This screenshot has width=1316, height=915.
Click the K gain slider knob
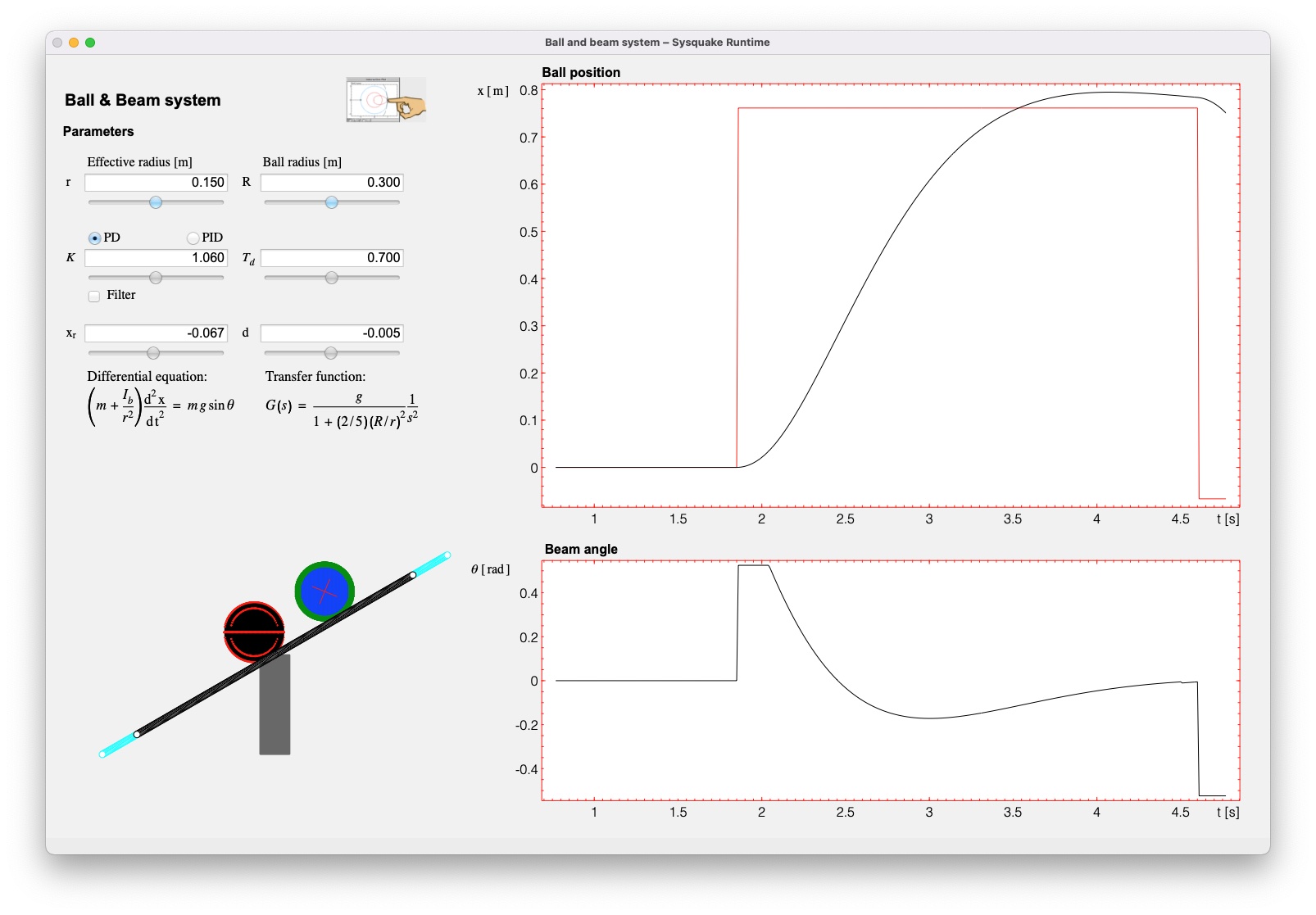click(154, 278)
